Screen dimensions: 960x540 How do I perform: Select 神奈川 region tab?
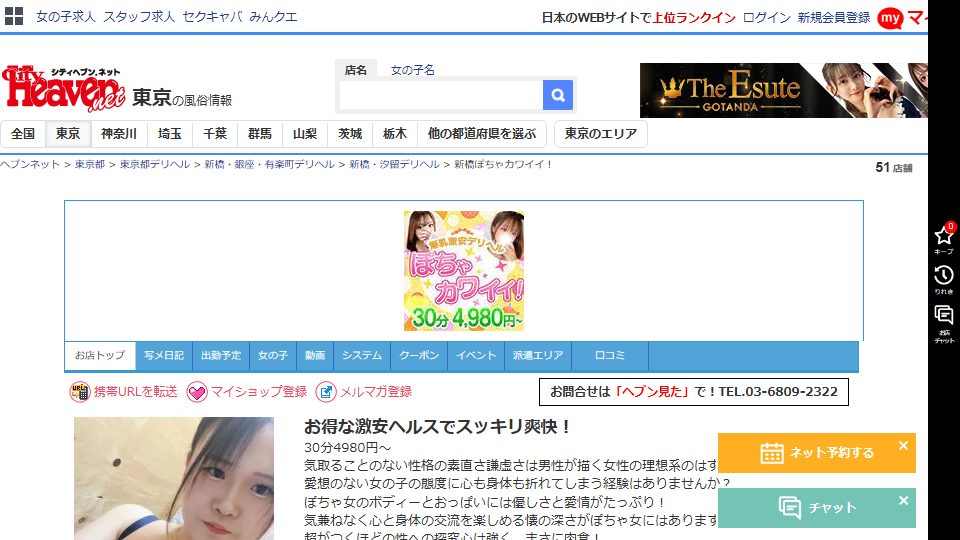119,133
